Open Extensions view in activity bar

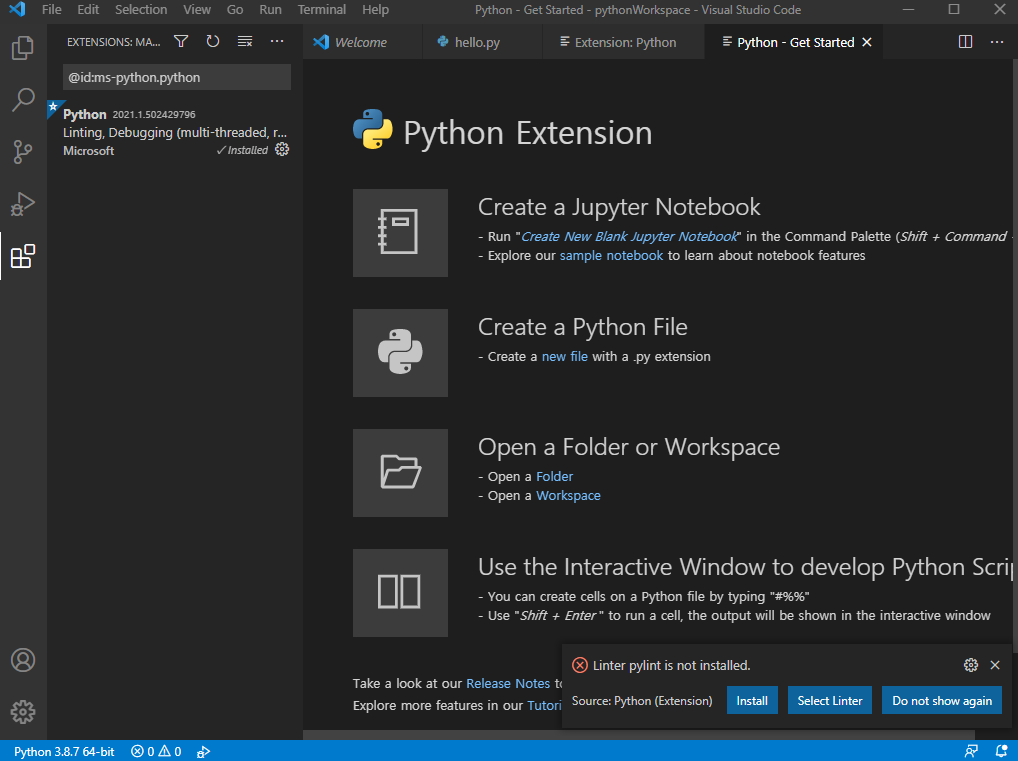click(23, 256)
